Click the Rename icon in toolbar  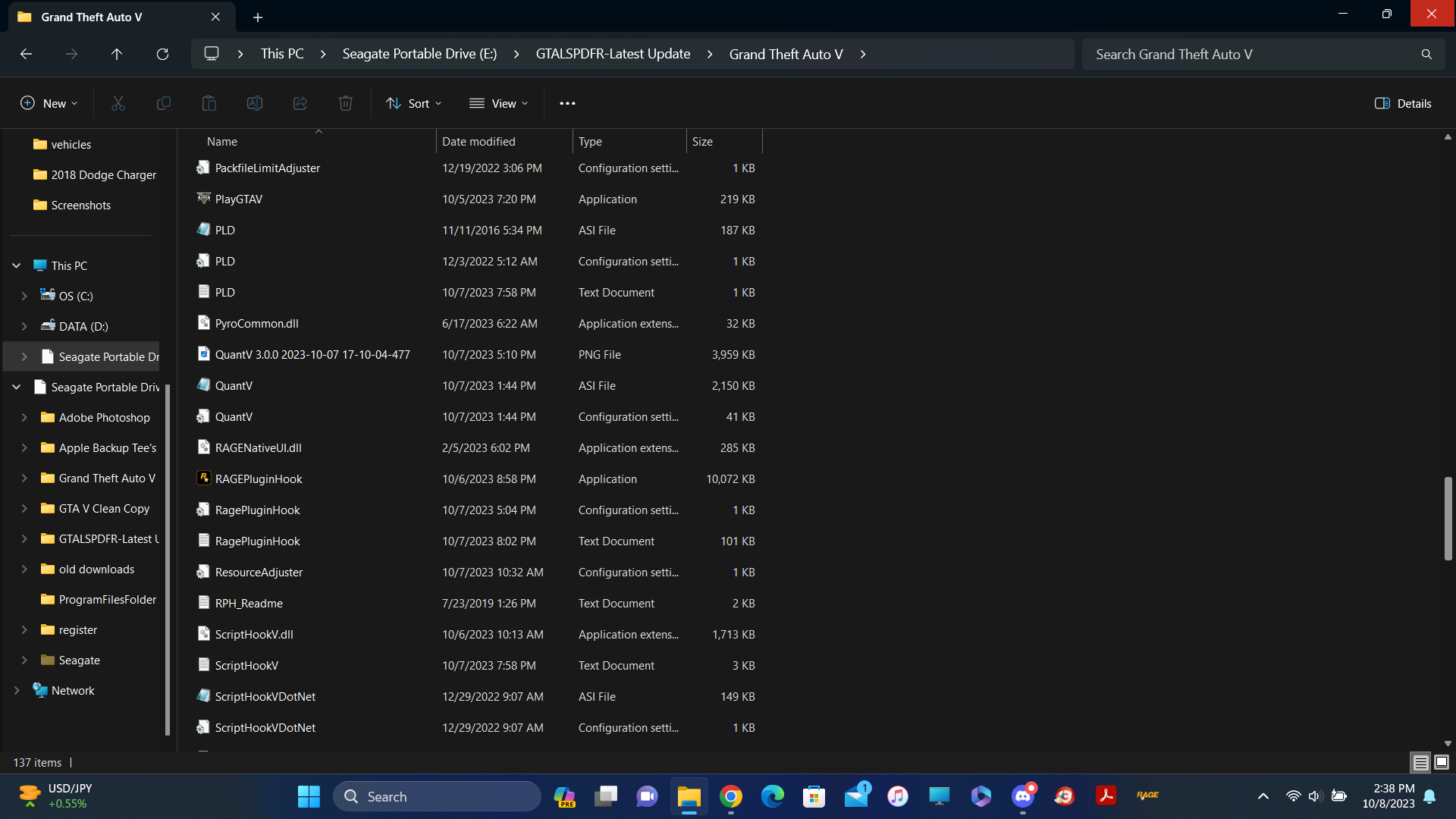click(255, 103)
